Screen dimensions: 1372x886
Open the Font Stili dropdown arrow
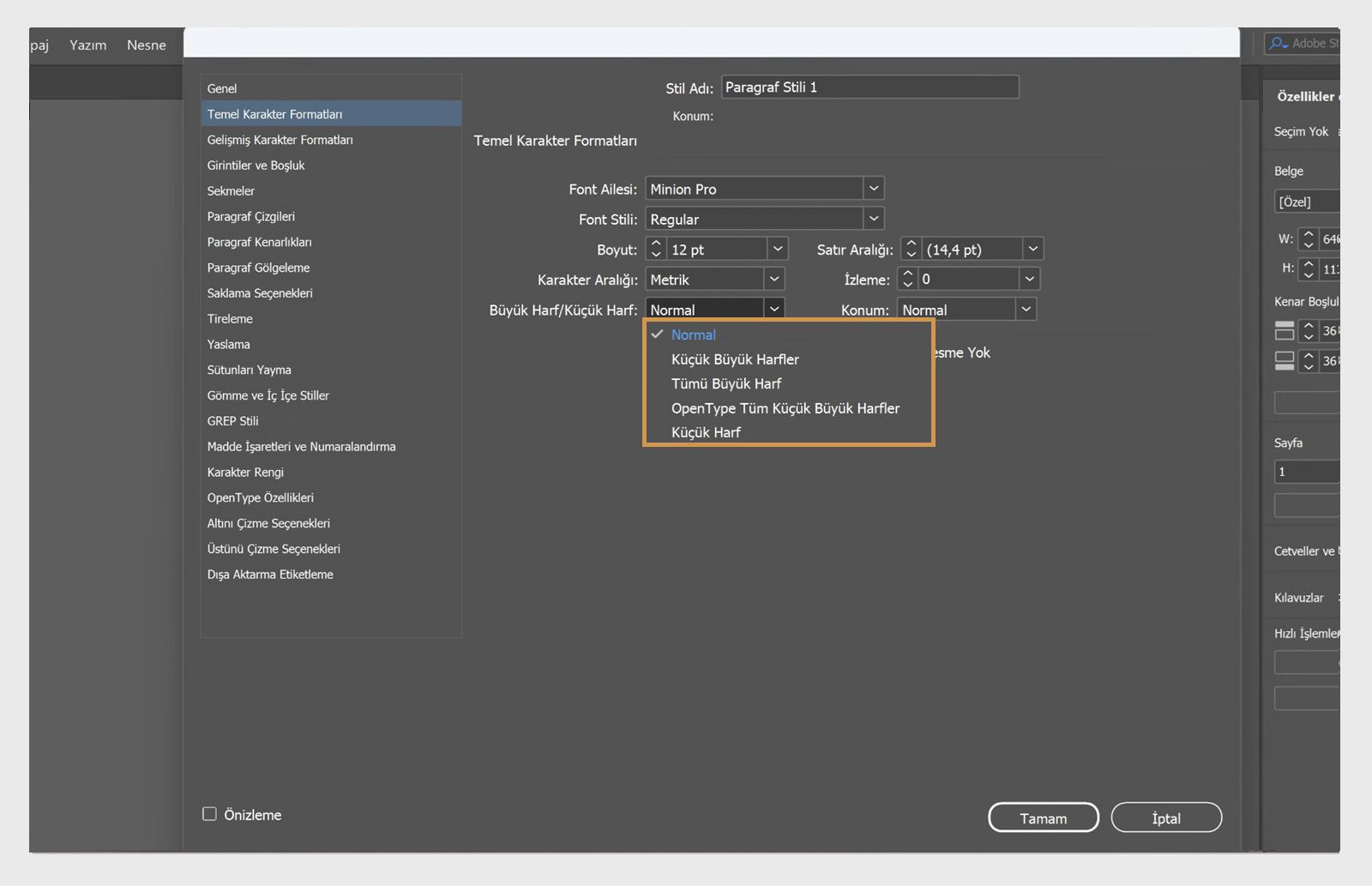click(x=874, y=219)
